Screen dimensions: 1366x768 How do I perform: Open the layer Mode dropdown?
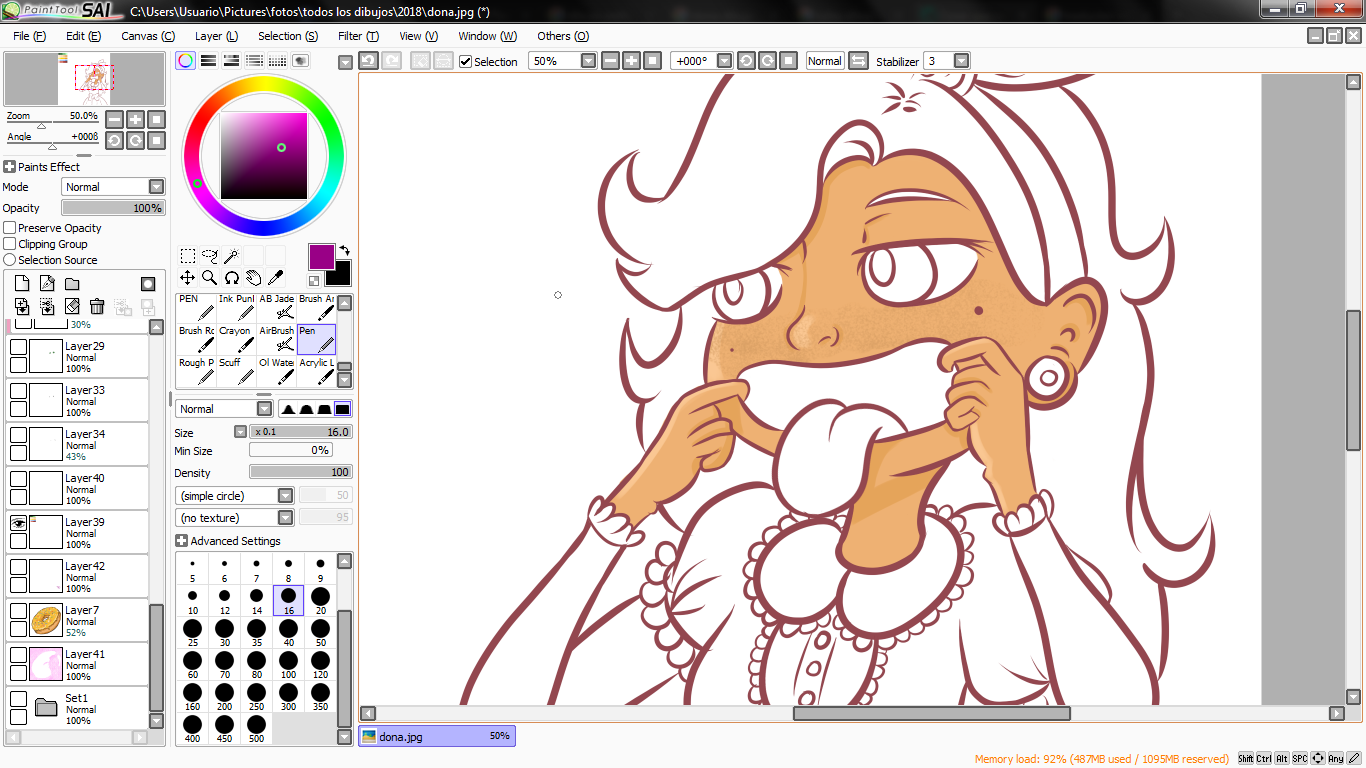(x=113, y=187)
